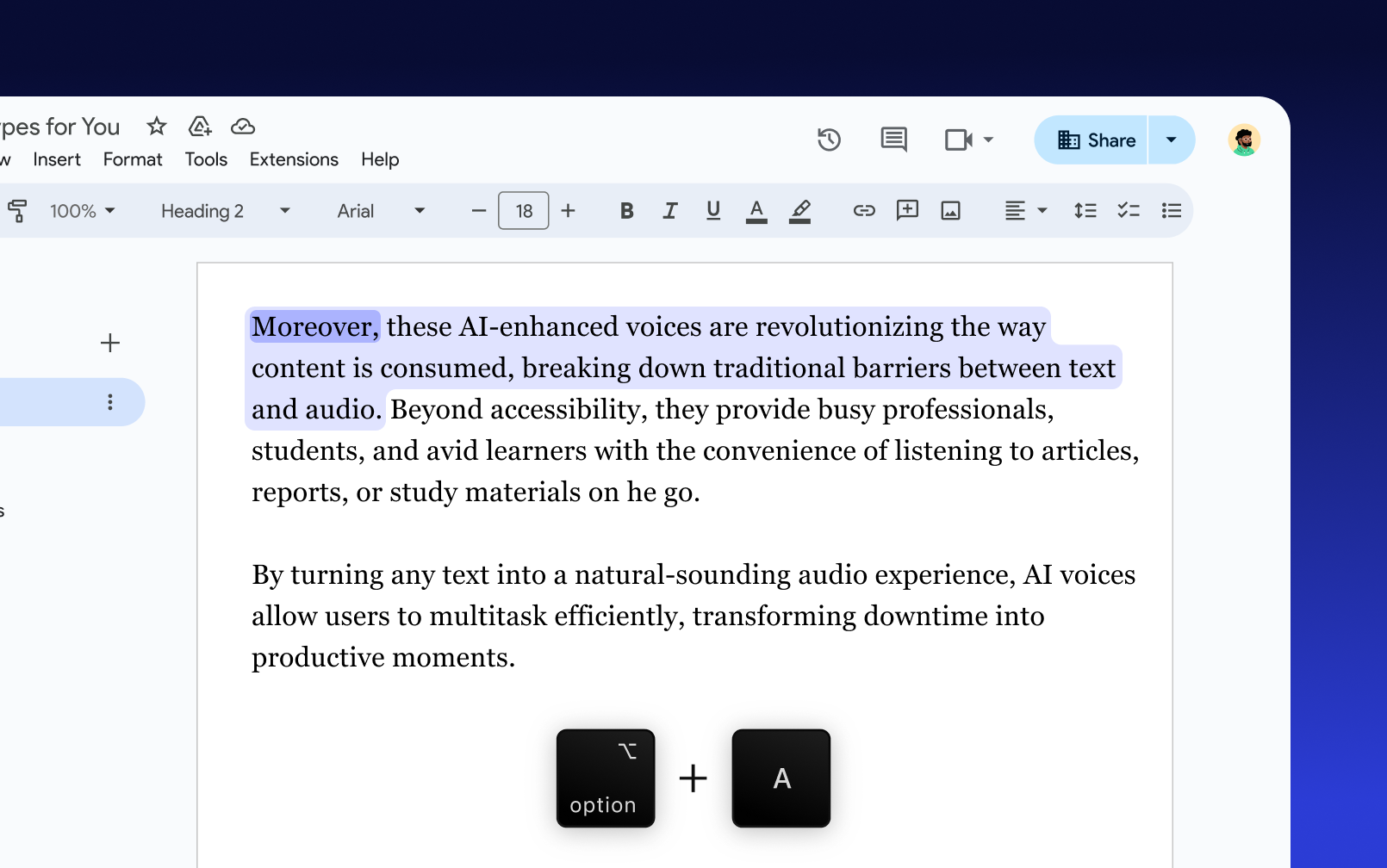Select the Paint format tool
The height and width of the screenshot is (868, 1387).
17,210
